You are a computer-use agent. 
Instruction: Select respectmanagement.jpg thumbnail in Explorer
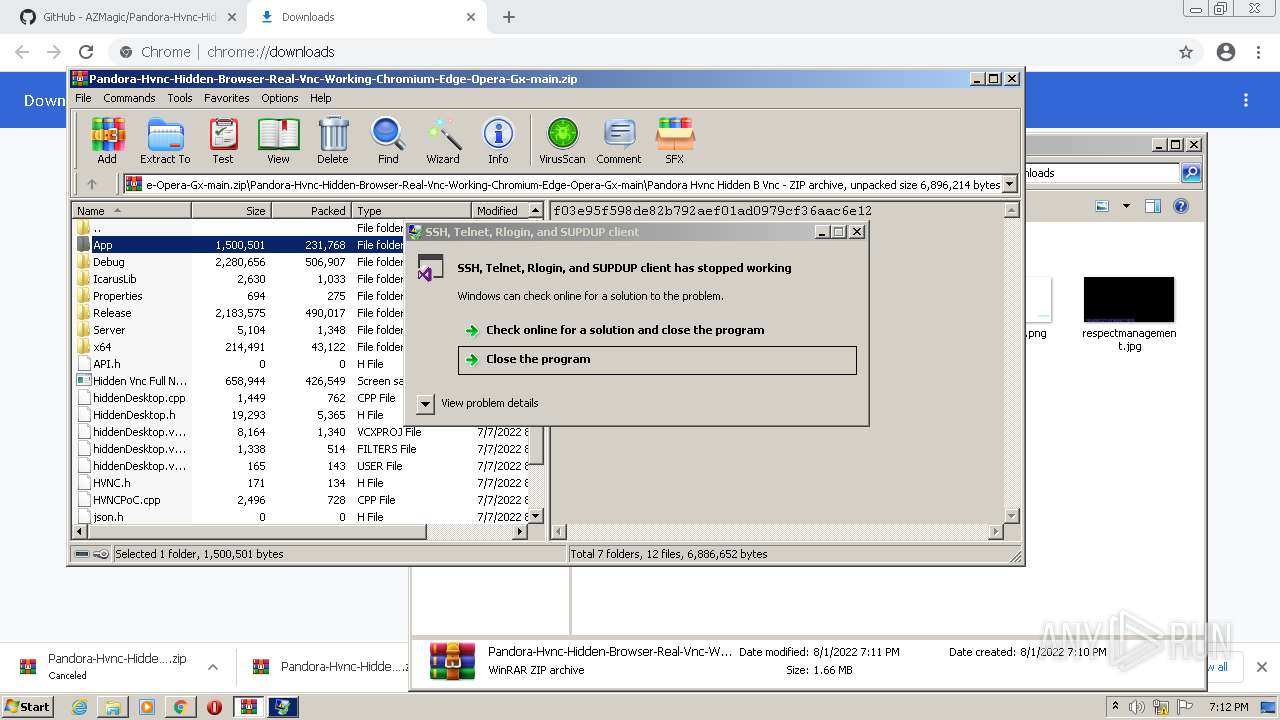(1129, 314)
